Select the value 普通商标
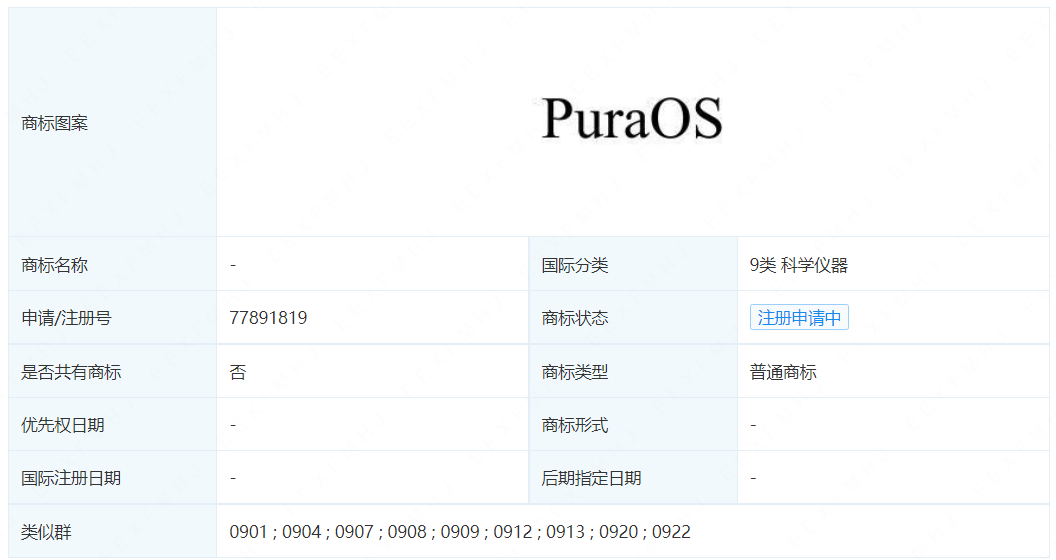The width and height of the screenshot is (1056, 560). [783, 372]
